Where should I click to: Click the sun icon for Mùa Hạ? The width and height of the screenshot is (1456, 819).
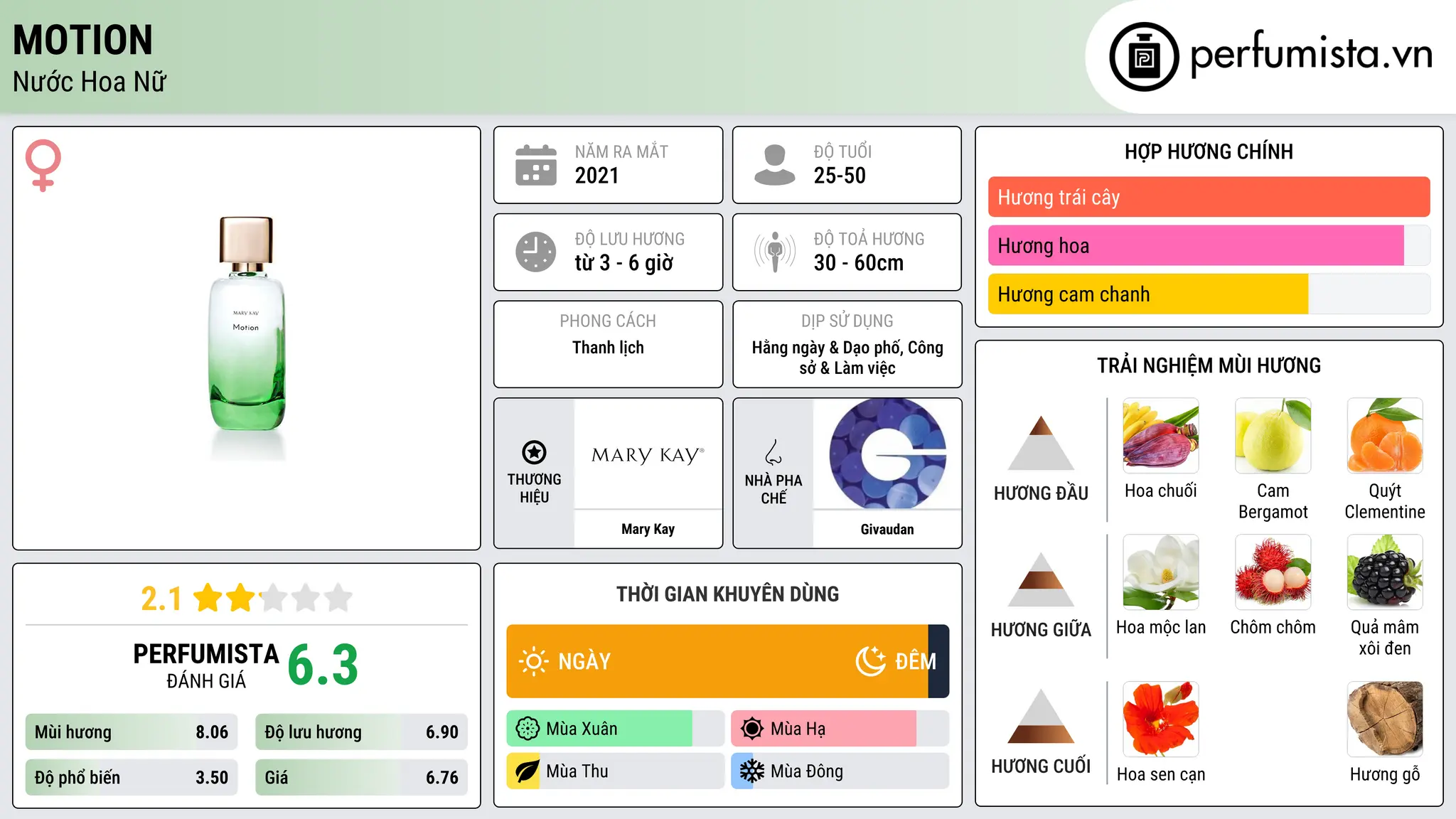click(752, 729)
